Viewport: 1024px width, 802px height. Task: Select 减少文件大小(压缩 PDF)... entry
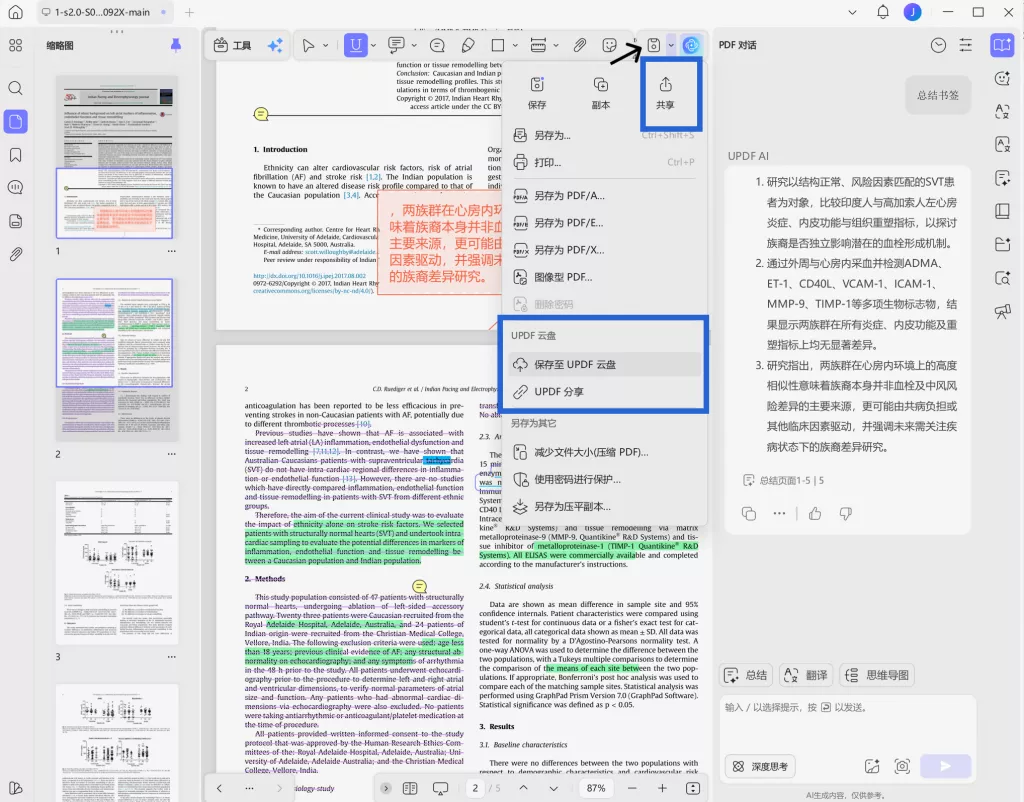[605, 452]
